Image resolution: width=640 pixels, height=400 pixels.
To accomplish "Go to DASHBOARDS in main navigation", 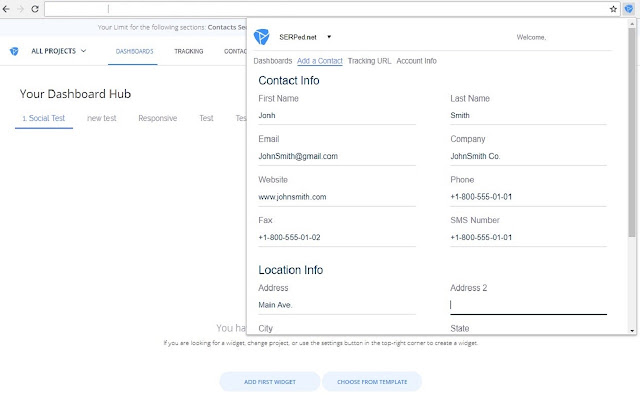I will [134, 51].
